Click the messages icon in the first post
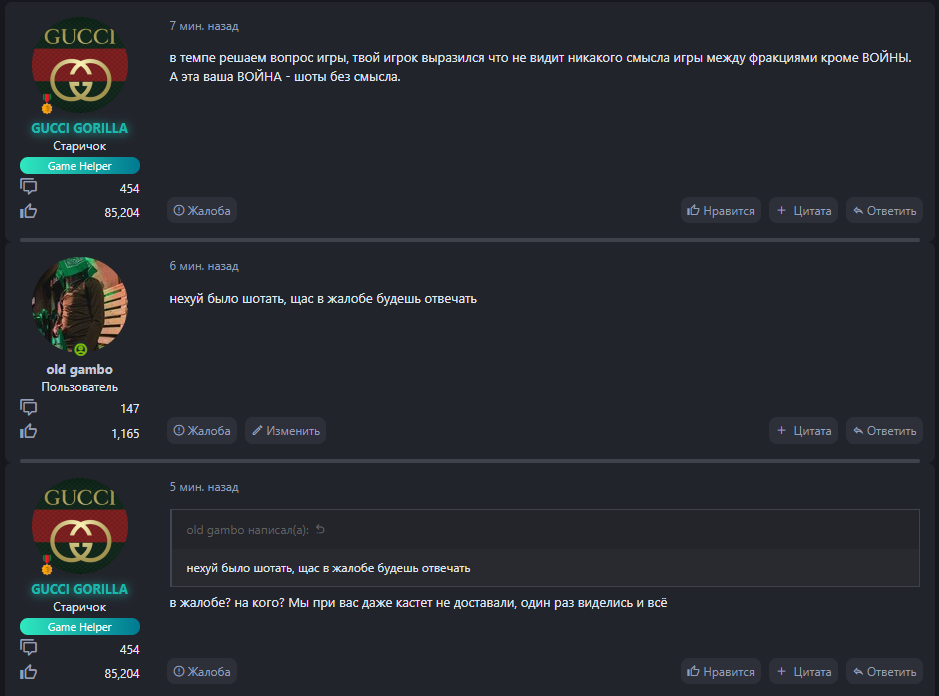 29,187
